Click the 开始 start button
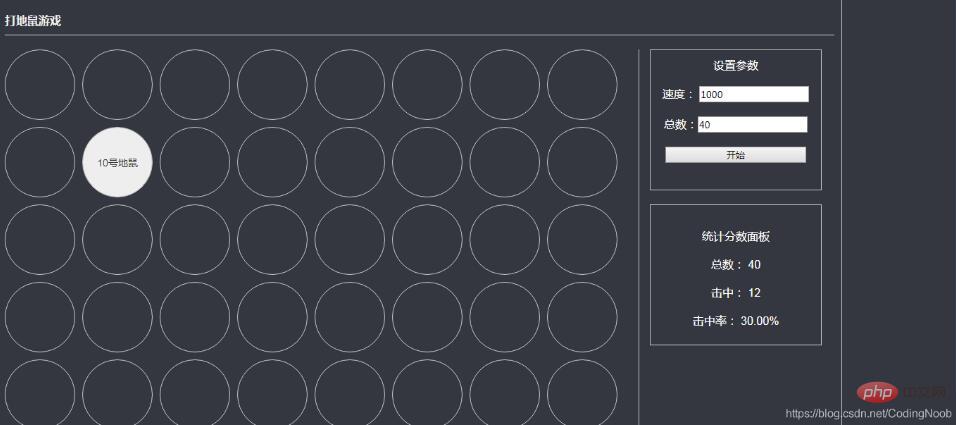The image size is (956, 425). [x=735, y=155]
